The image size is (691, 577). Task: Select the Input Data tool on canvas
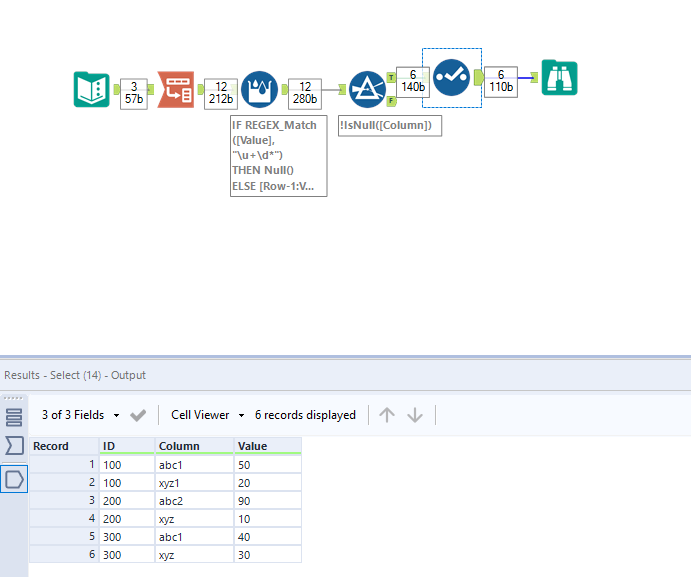click(x=91, y=89)
